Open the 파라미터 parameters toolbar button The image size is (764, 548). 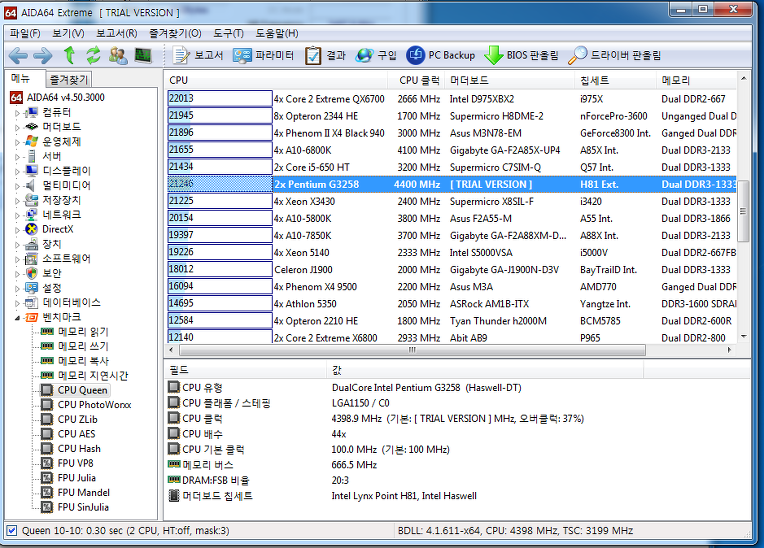[x=263, y=56]
